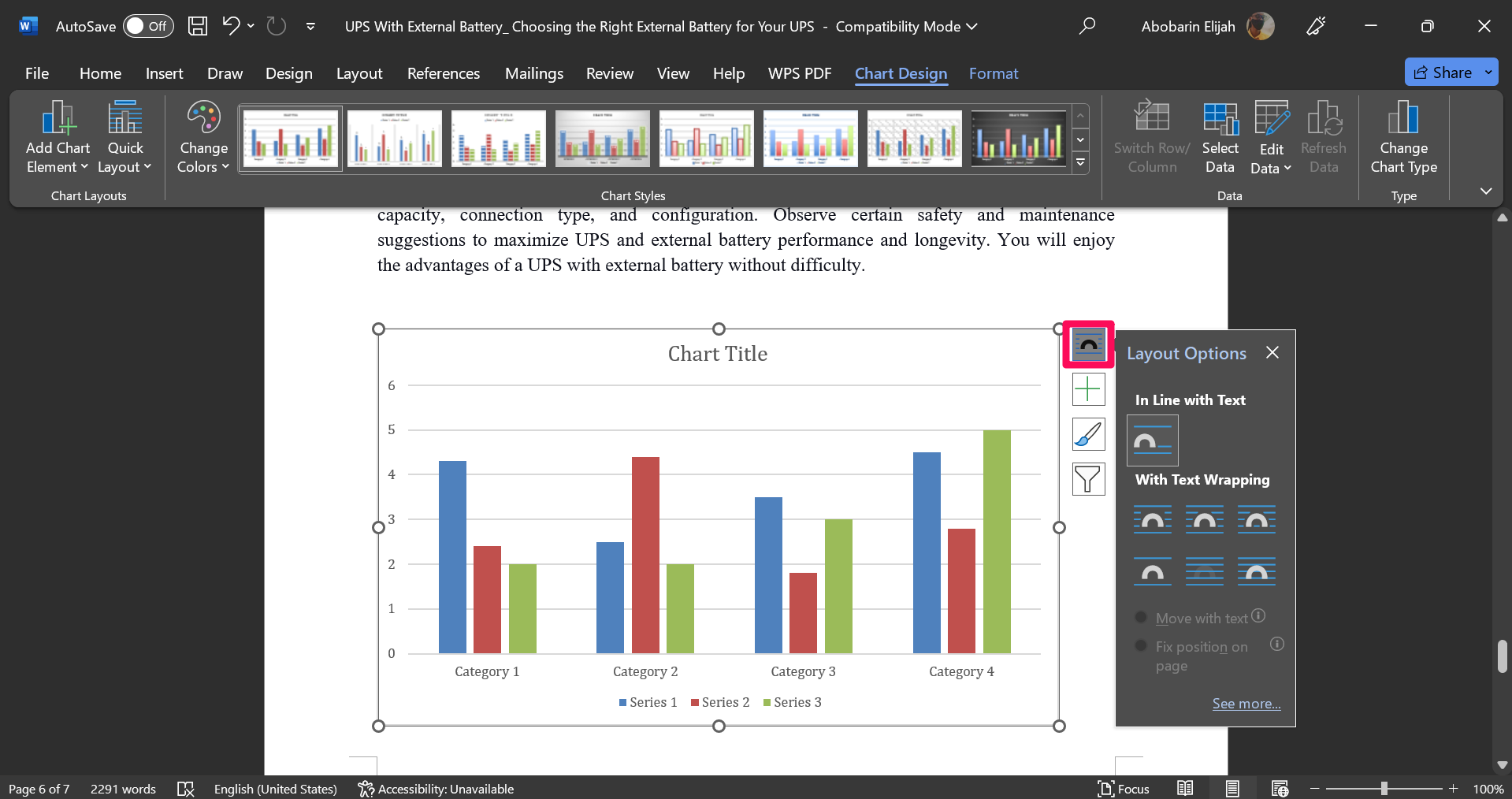Switch to Read Mode from the status bar
The image size is (1512, 799).
pyautogui.click(x=1185, y=788)
